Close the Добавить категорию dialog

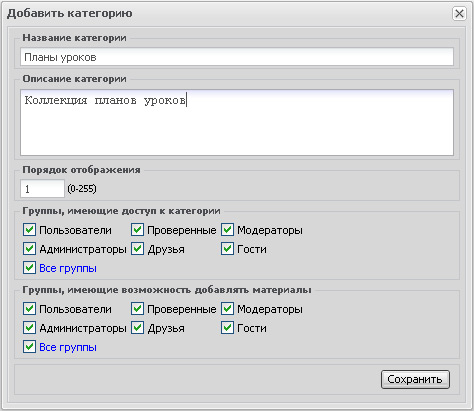pos(459,14)
